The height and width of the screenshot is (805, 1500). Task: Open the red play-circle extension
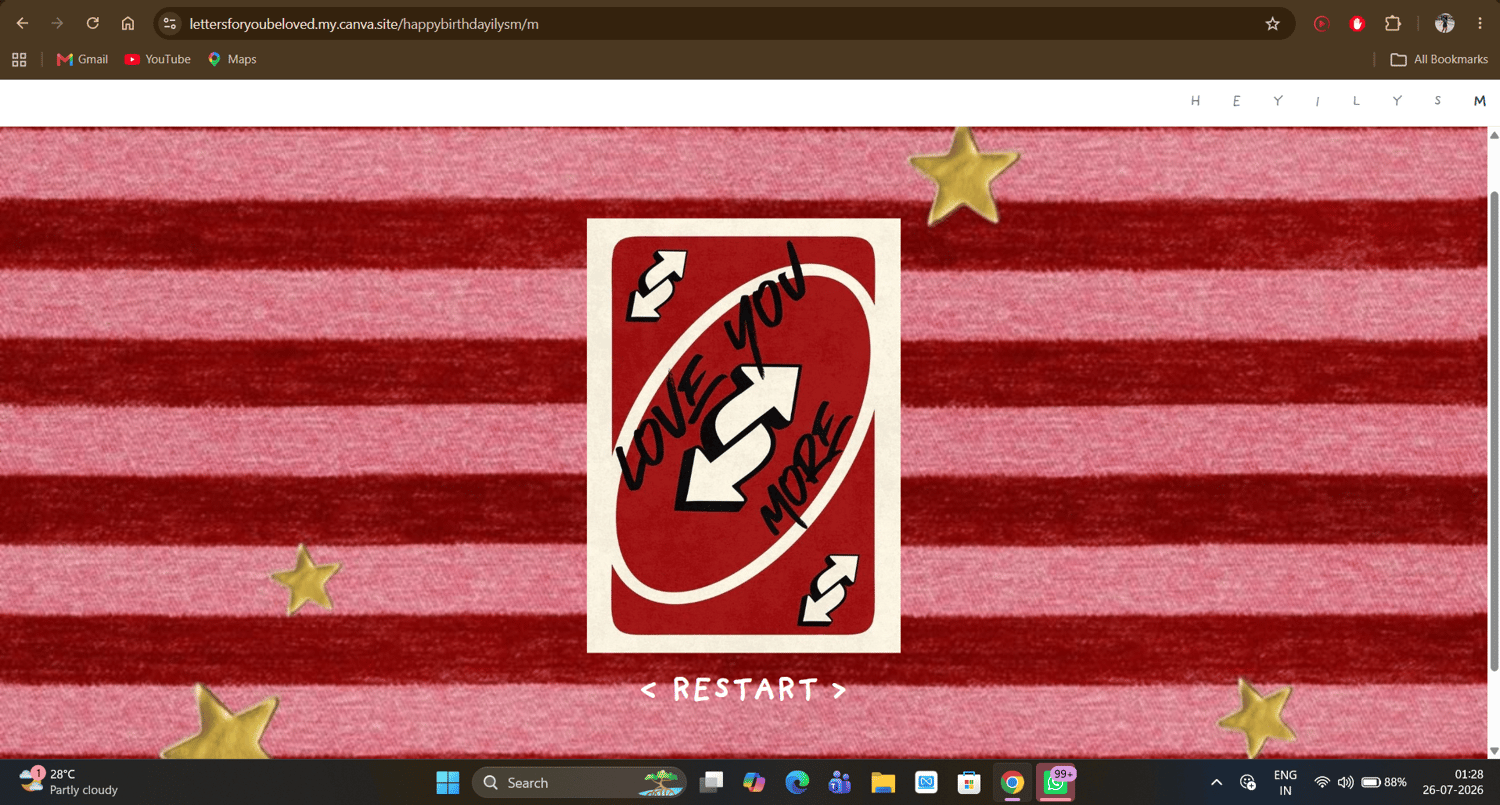tap(1321, 23)
